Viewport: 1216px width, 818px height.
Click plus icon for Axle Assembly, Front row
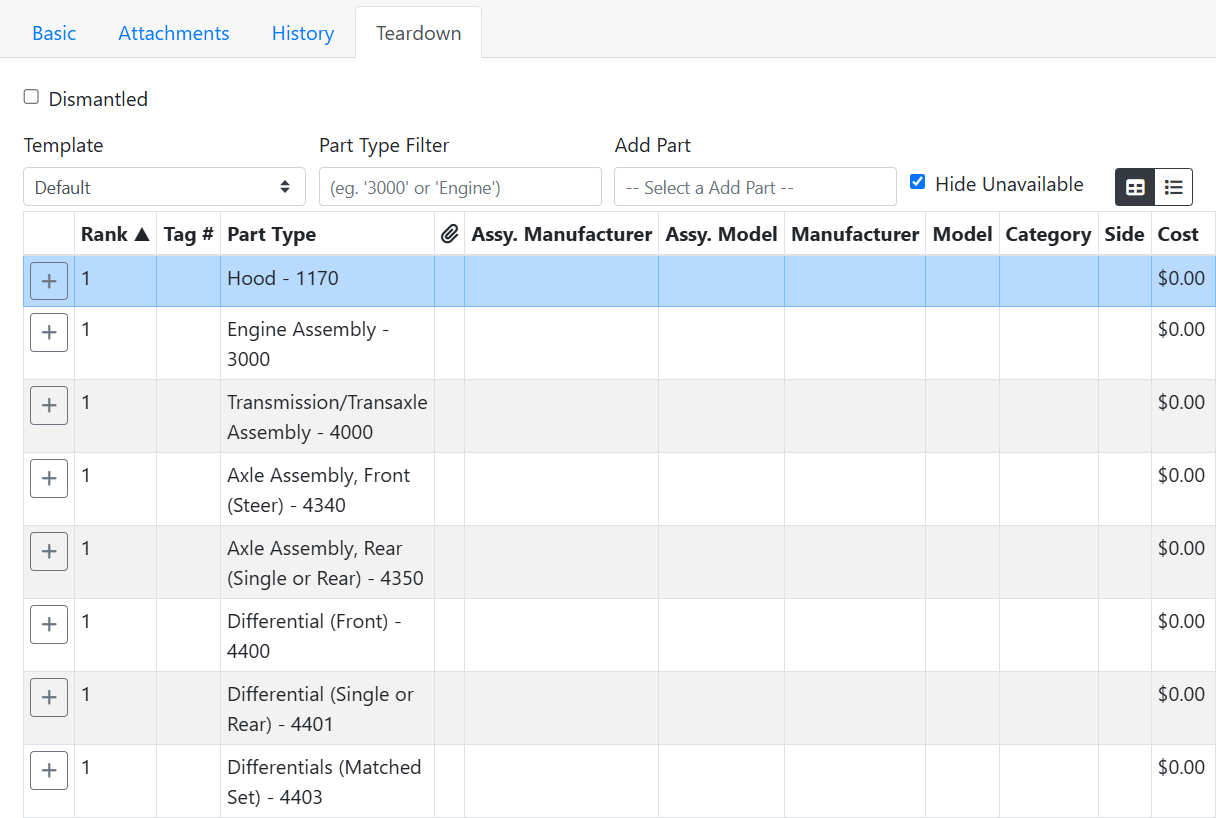click(x=49, y=479)
